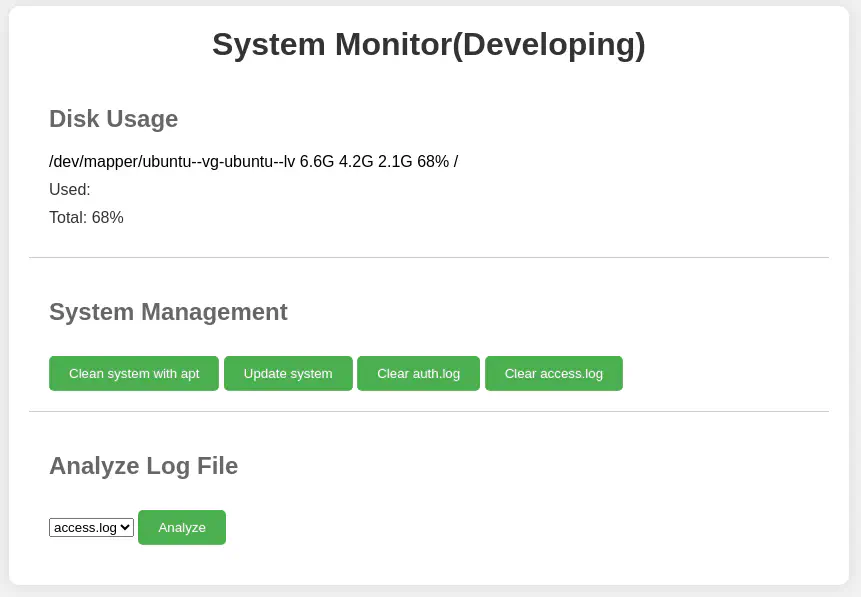The image size is (861, 597).
Task: Click the 4.2G used space value
Action: tap(356, 162)
